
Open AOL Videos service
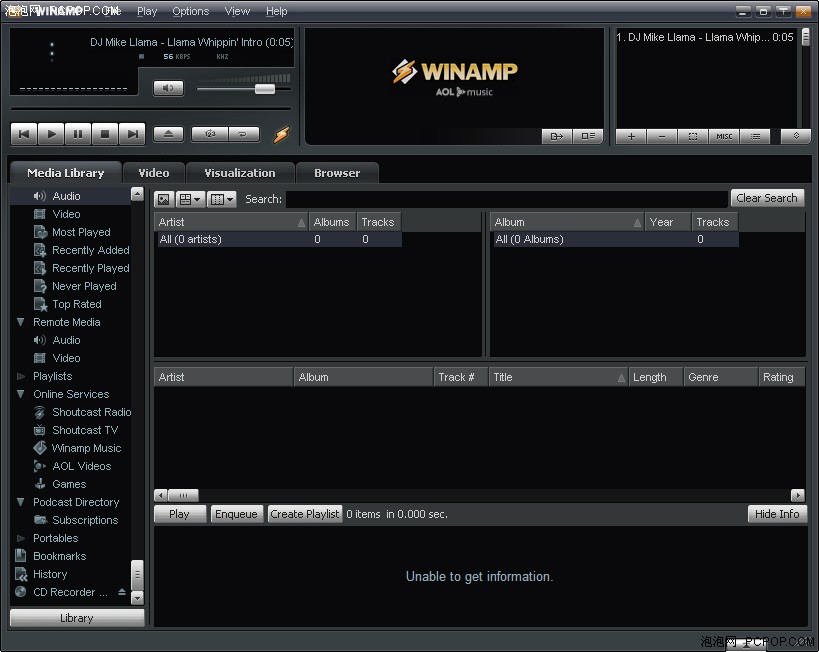[81, 466]
